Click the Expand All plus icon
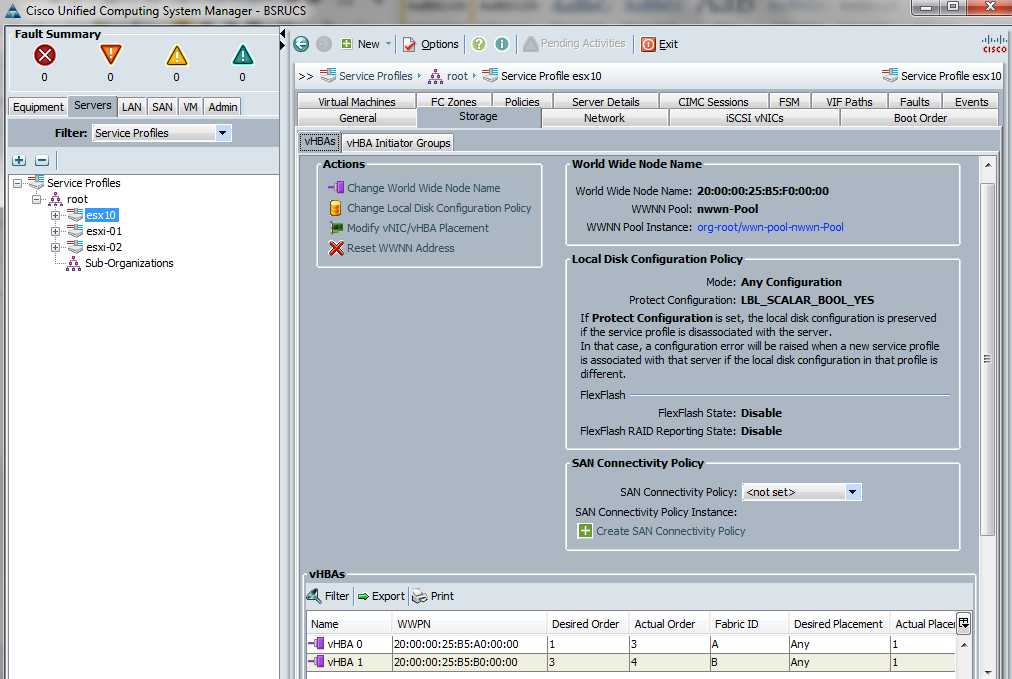This screenshot has width=1012, height=679. coord(19,160)
